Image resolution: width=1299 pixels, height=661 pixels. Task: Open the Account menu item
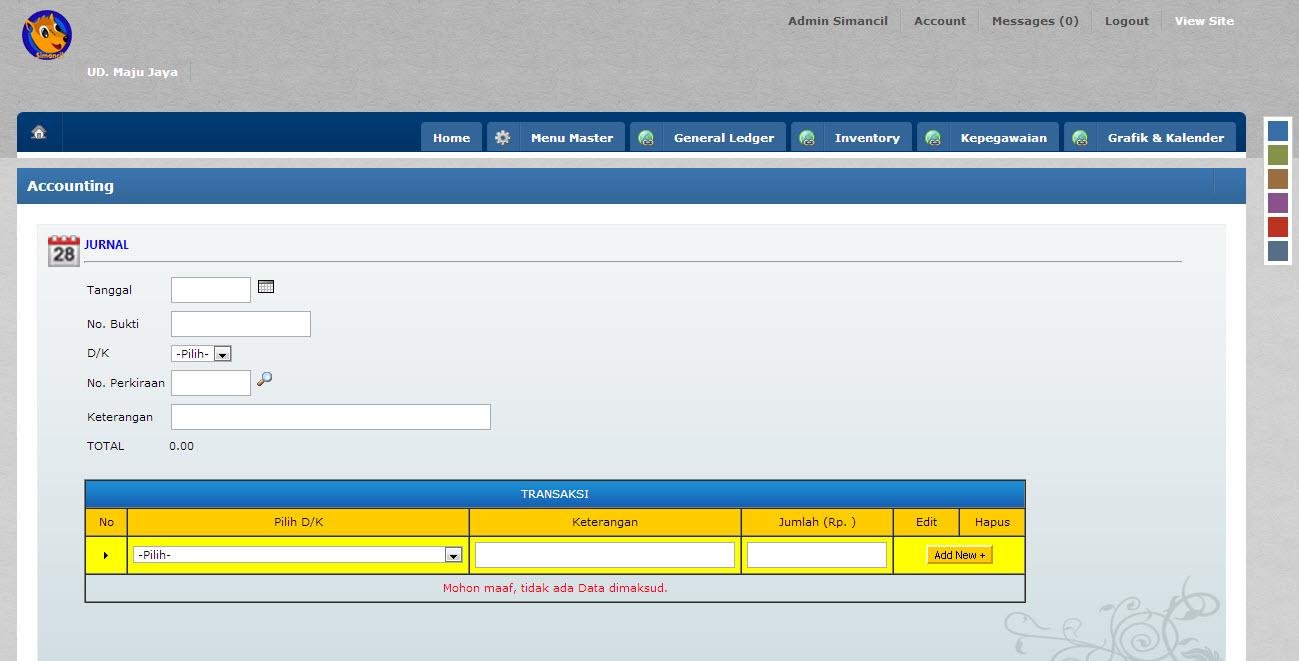click(939, 20)
